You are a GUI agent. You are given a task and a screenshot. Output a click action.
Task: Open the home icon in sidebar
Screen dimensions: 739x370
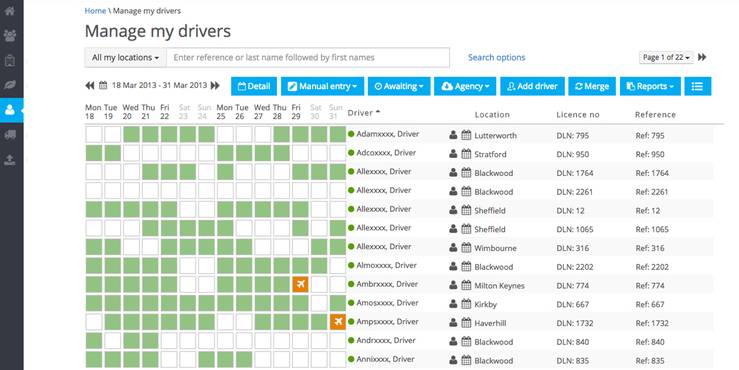tap(10, 10)
